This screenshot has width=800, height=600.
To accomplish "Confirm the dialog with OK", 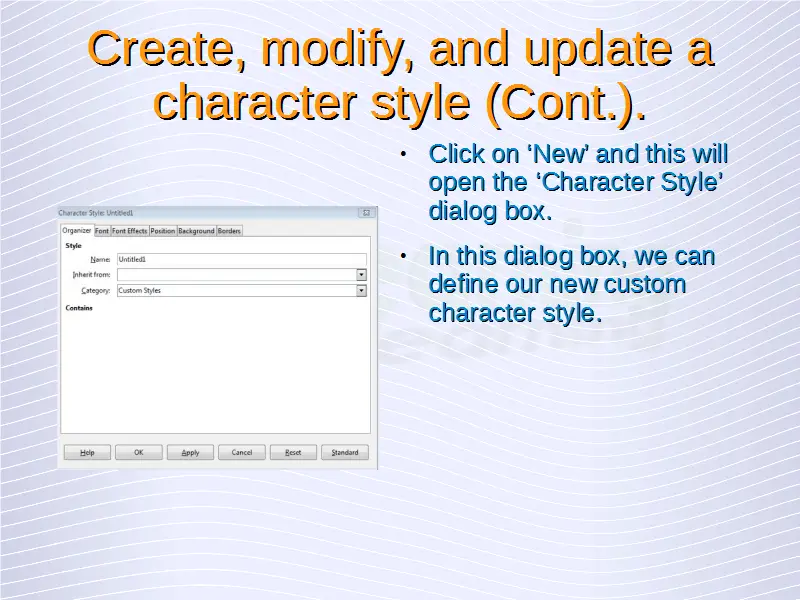I will [x=139, y=452].
